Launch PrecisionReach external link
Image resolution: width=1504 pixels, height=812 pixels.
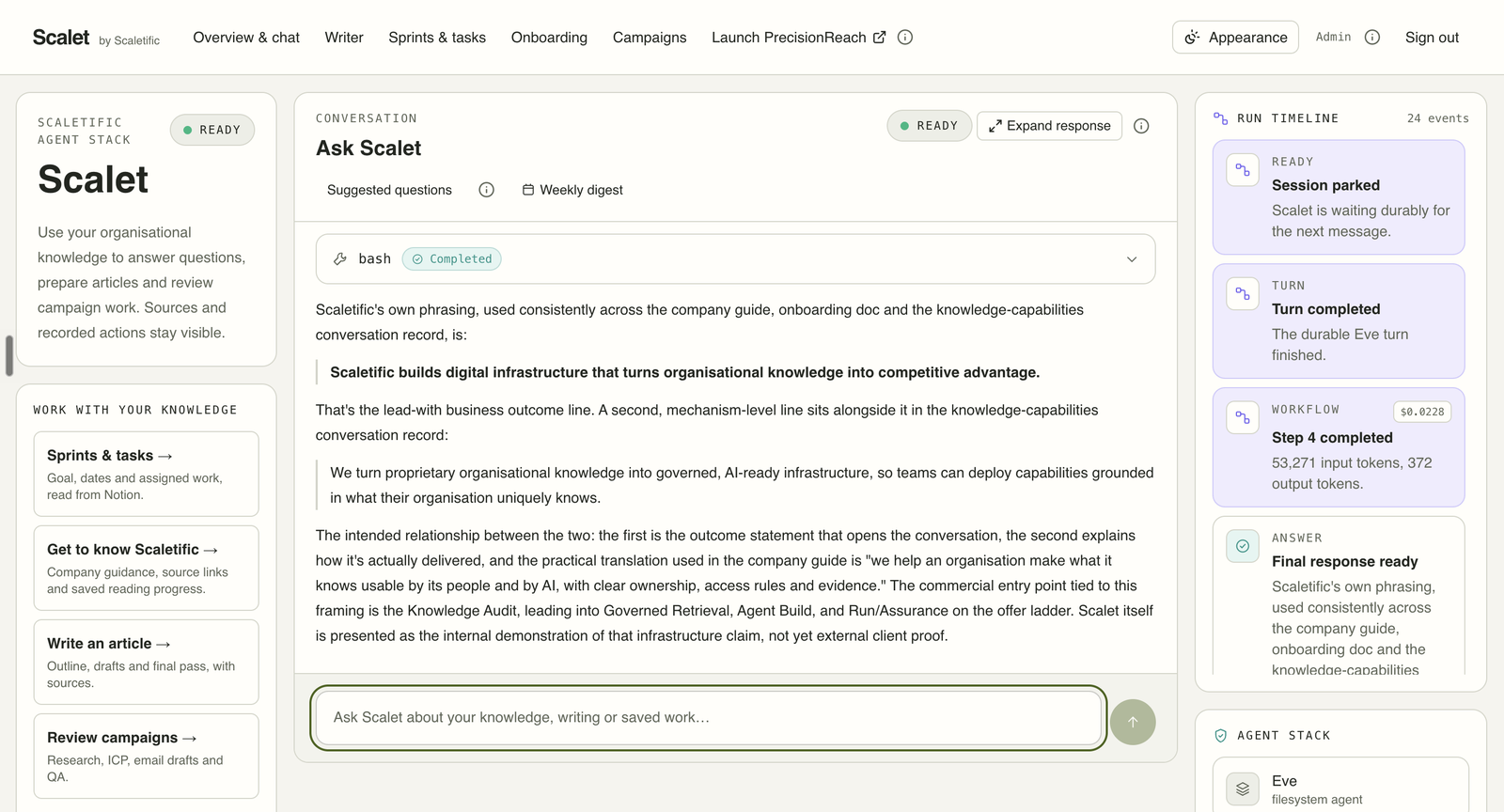pos(798,38)
